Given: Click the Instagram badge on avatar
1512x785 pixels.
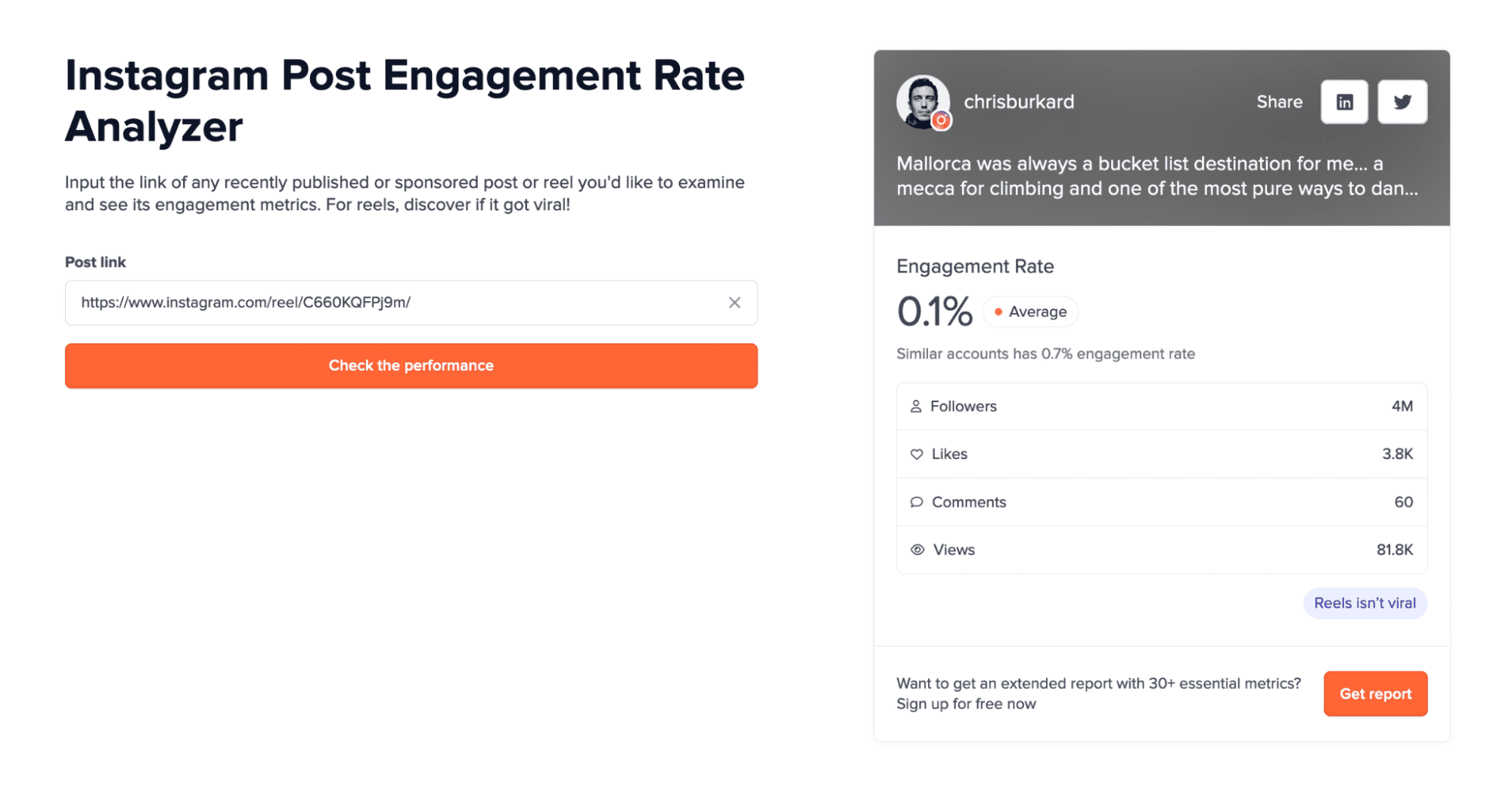Looking at the screenshot, I should (x=941, y=120).
